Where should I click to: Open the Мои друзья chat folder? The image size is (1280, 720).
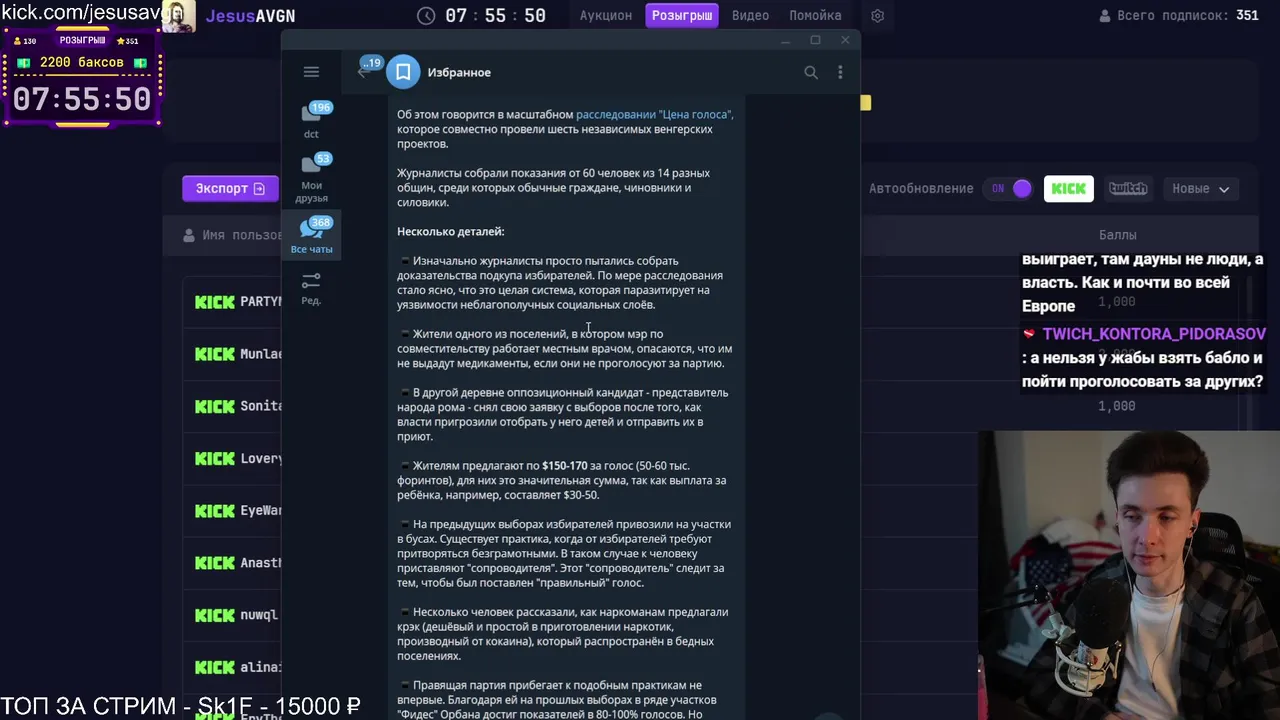[311, 178]
